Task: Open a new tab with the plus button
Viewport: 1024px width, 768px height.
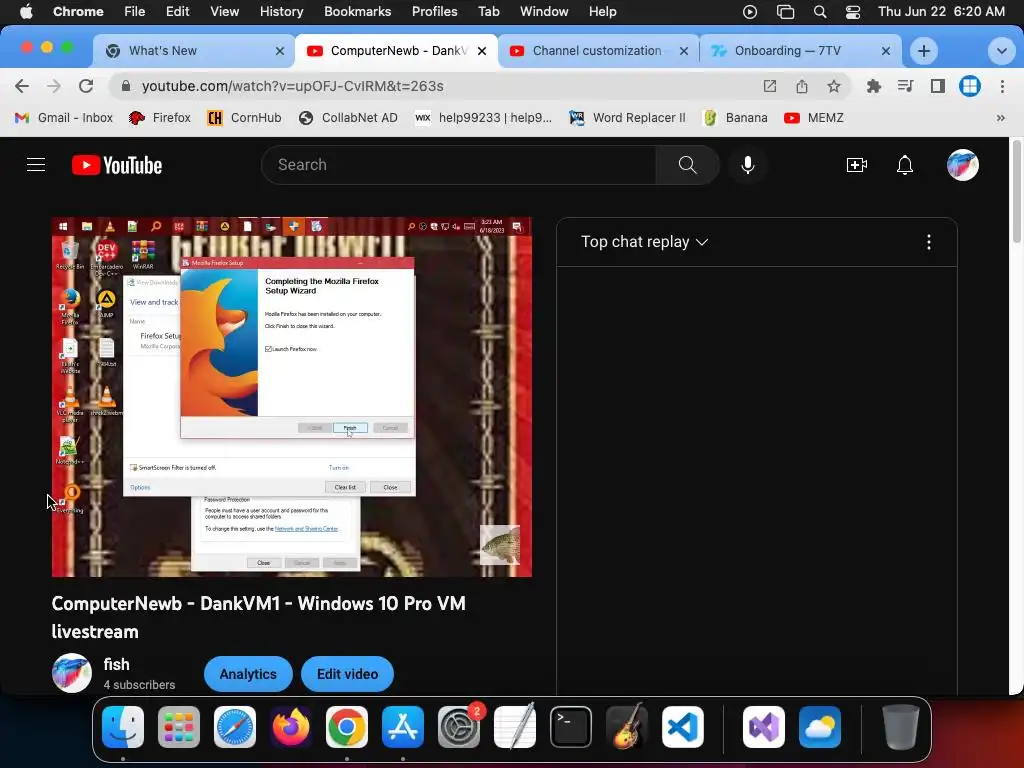Action: (923, 51)
